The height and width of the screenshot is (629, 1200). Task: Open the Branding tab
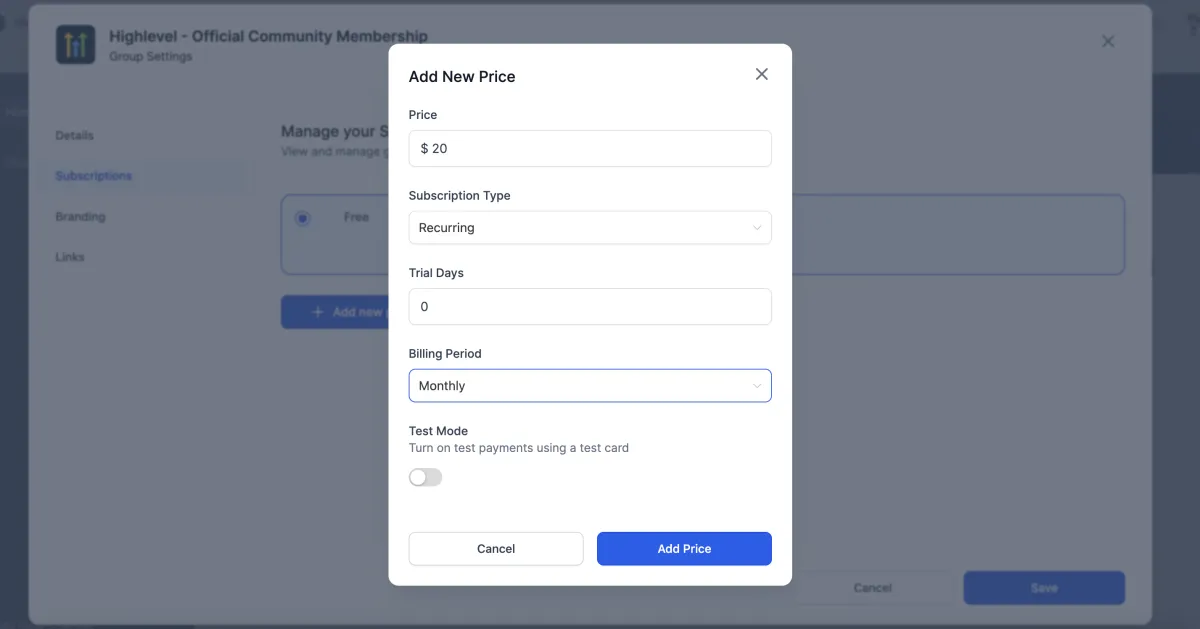[80, 217]
